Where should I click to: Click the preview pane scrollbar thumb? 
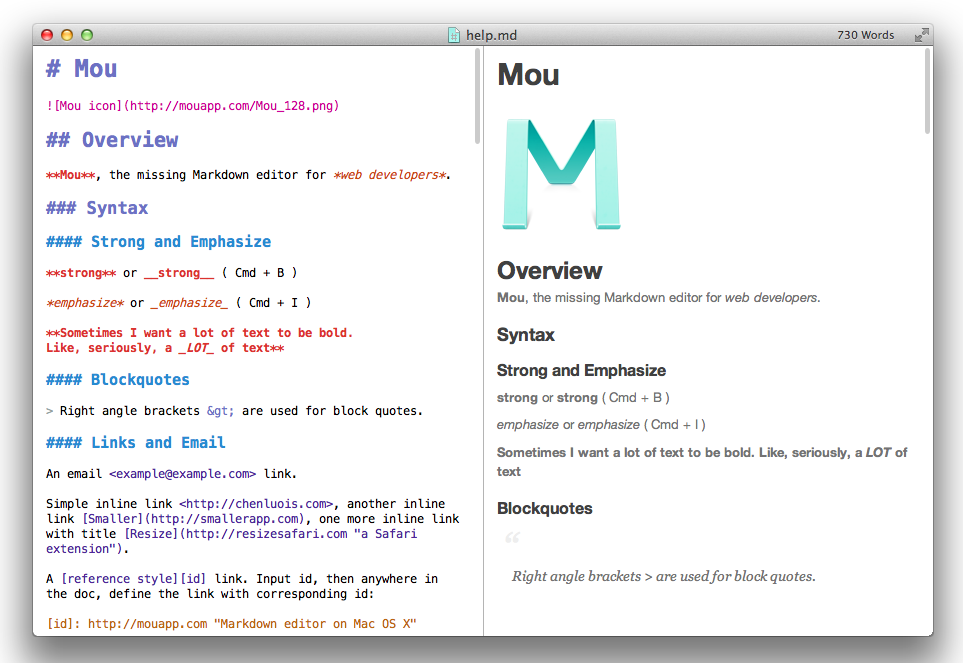click(927, 91)
